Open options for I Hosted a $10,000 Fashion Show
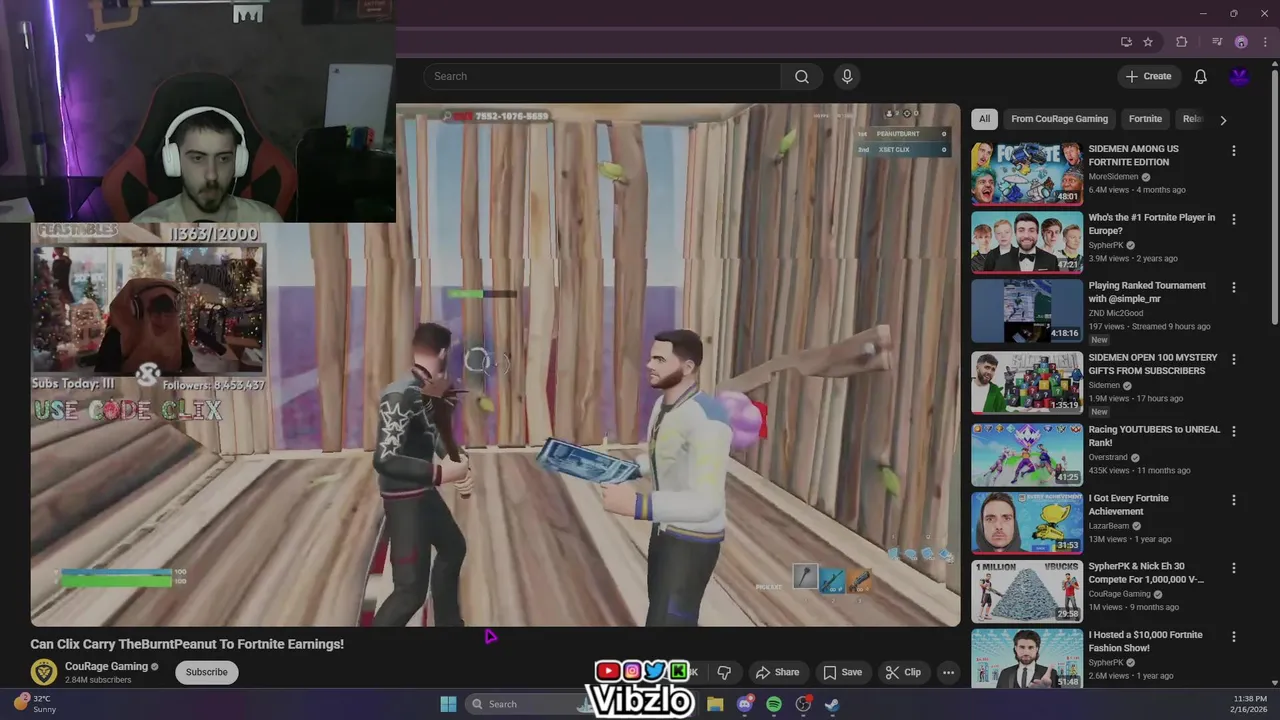This screenshot has height=720, width=1280. point(1233,636)
